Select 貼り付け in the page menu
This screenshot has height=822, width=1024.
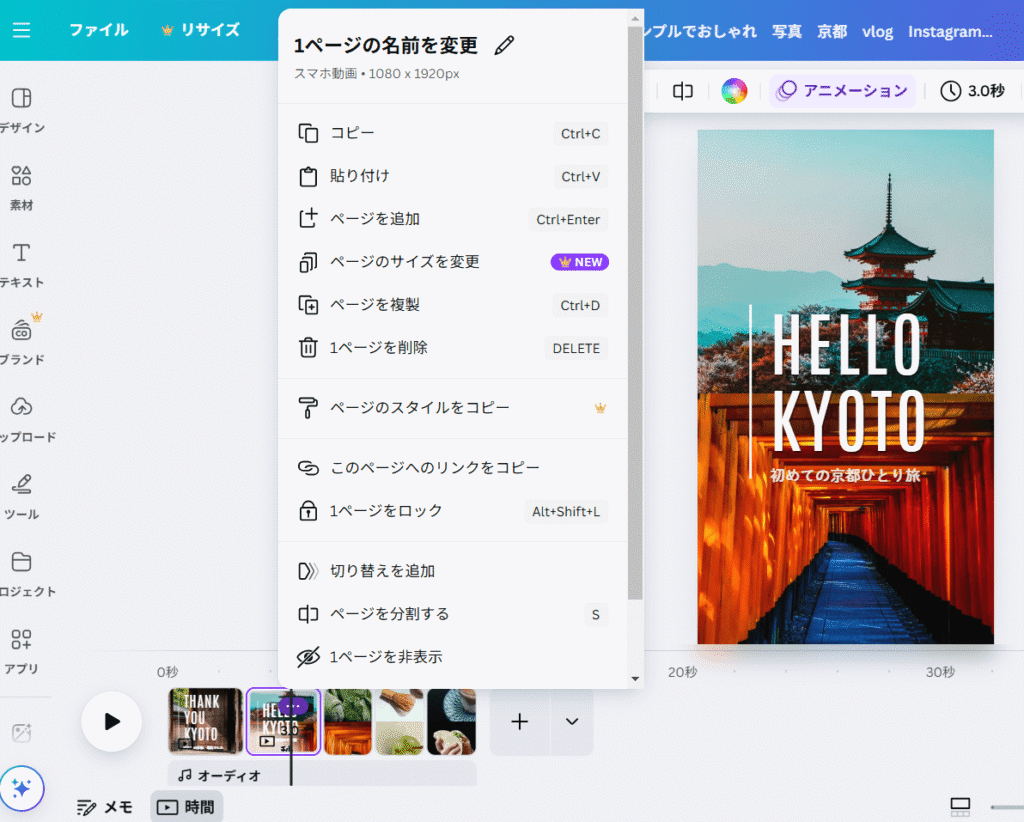pyautogui.click(x=453, y=176)
